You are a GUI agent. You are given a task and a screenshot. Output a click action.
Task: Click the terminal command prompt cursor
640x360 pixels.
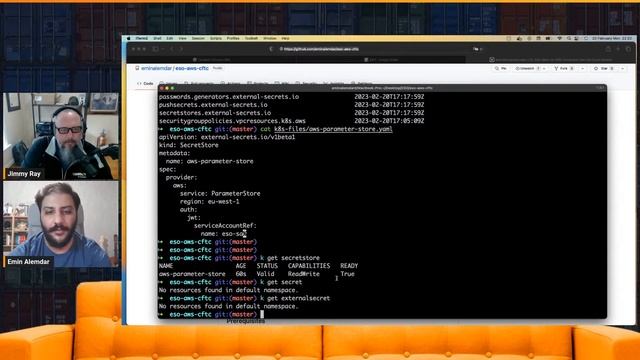tap(262, 314)
